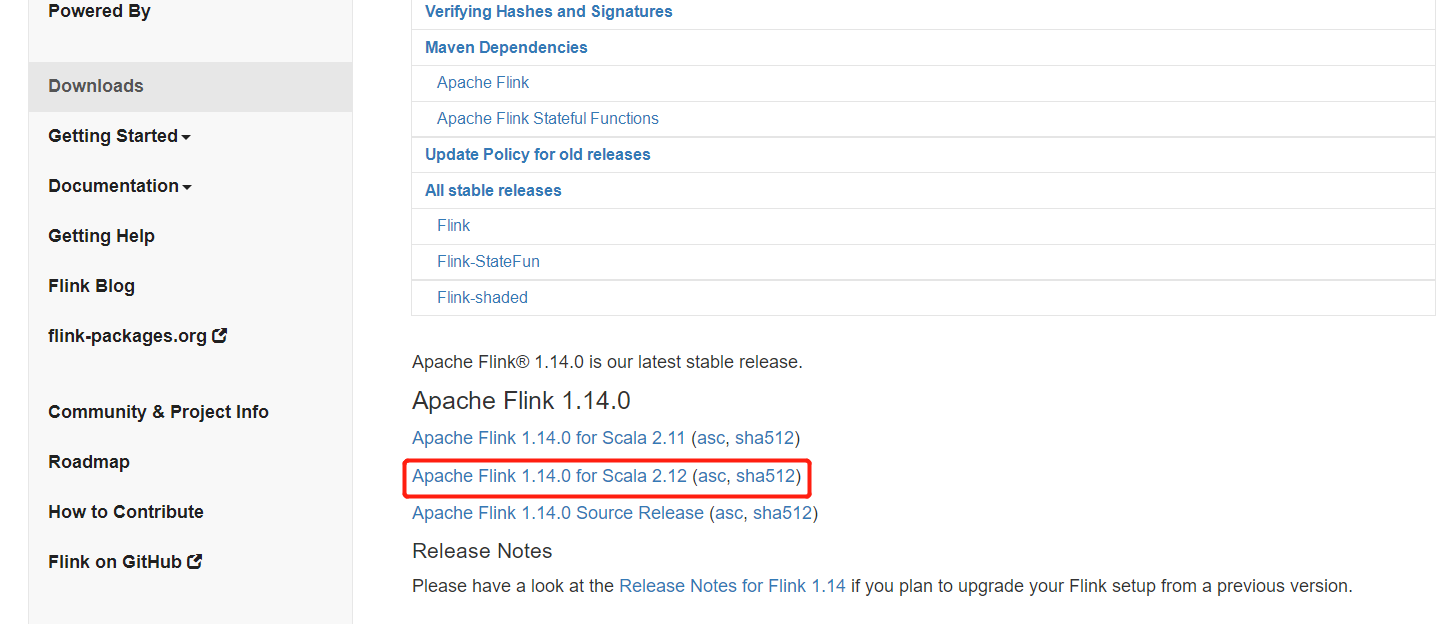Open the All stable releases section link
The image size is (1455, 624).
492,190
